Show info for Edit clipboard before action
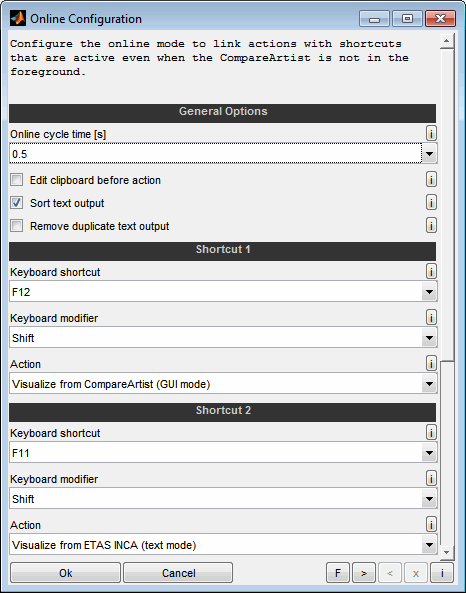The image size is (466, 593). pyautogui.click(x=431, y=179)
